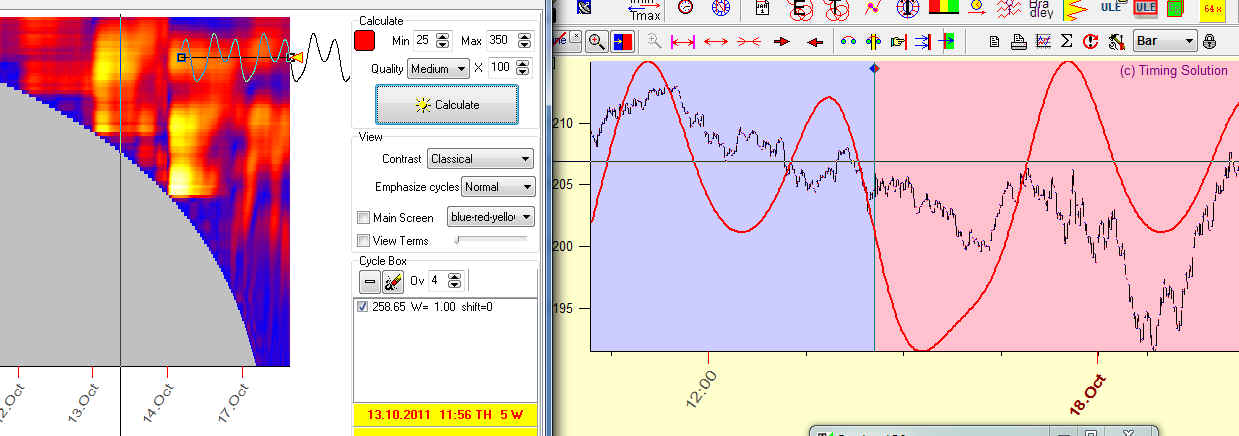Viewport: 1239px width, 436px height.
Task: Expand the Bar chart type dropdown
Action: (1165, 41)
